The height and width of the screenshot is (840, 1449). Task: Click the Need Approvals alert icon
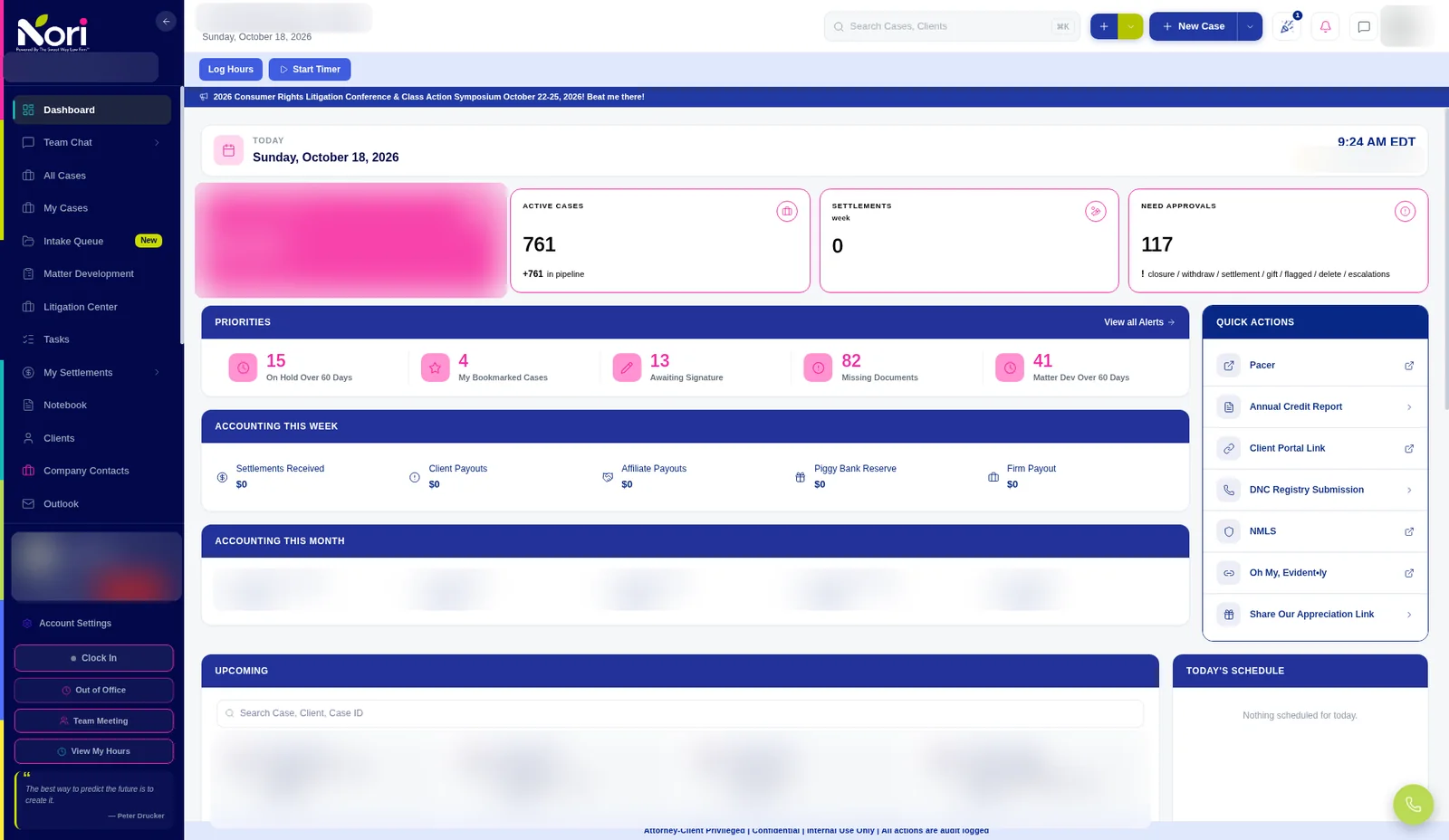click(1405, 212)
